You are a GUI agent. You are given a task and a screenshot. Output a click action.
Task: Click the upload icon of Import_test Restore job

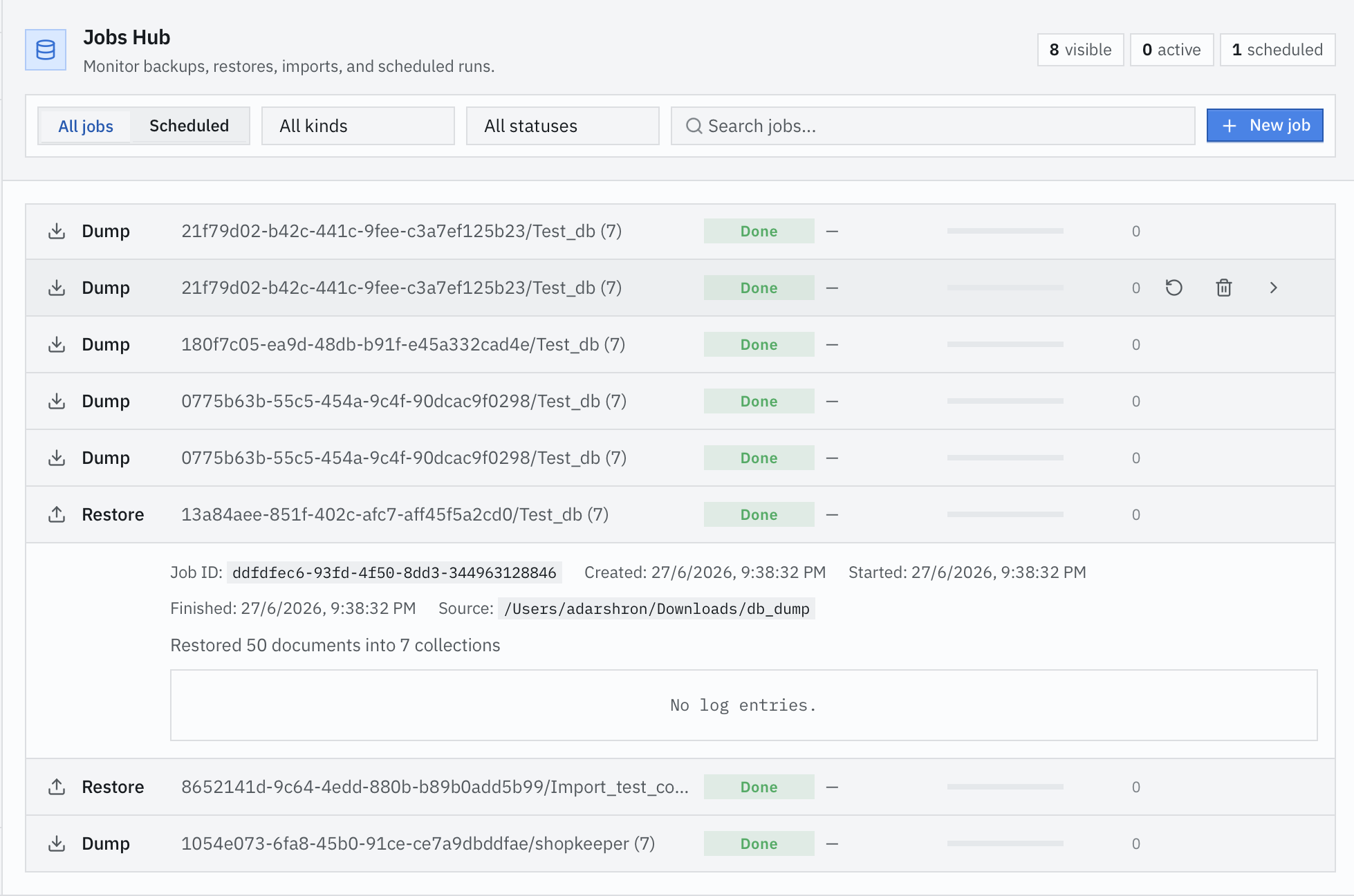pyautogui.click(x=57, y=787)
